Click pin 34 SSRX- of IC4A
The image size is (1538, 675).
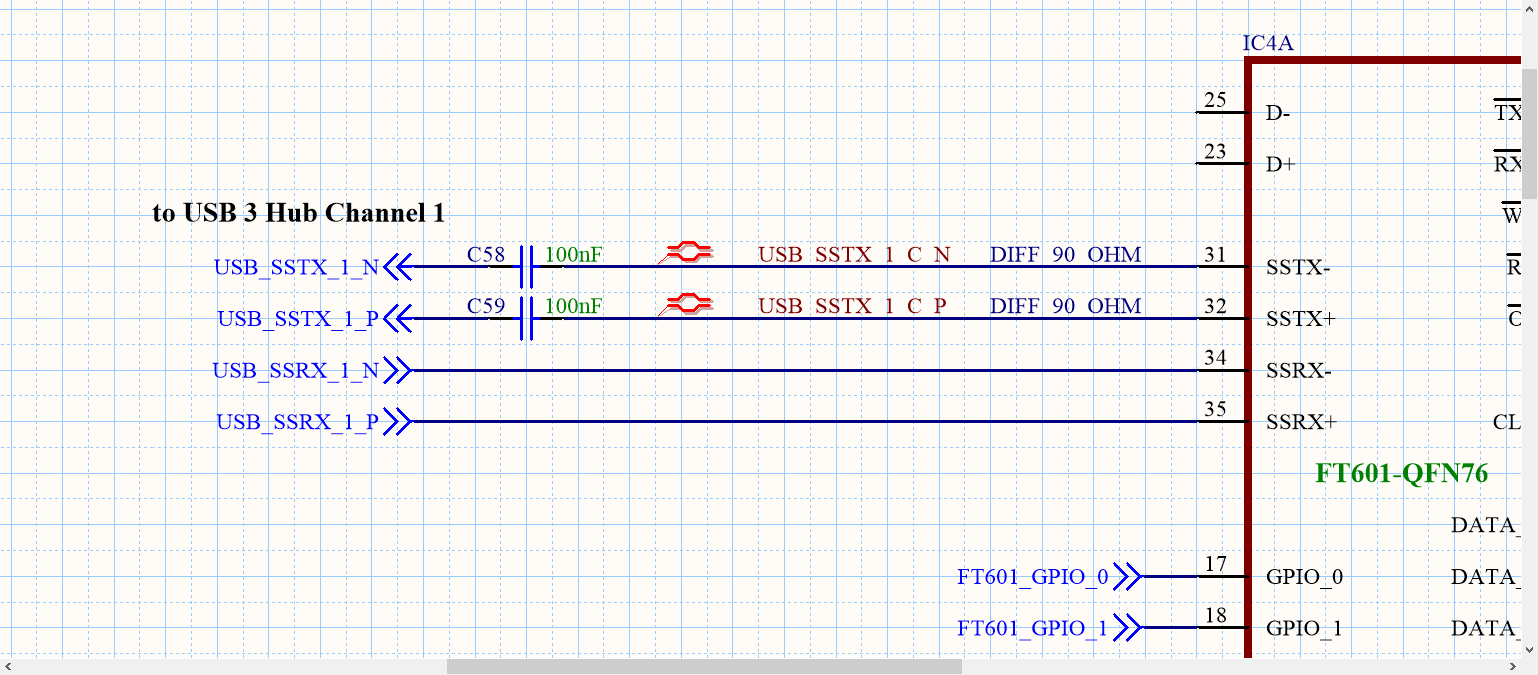[x=1221, y=370]
